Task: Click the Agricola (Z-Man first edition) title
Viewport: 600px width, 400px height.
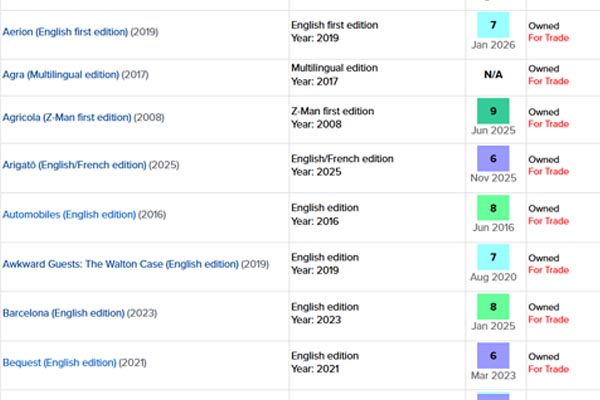Action: click(x=67, y=118)
